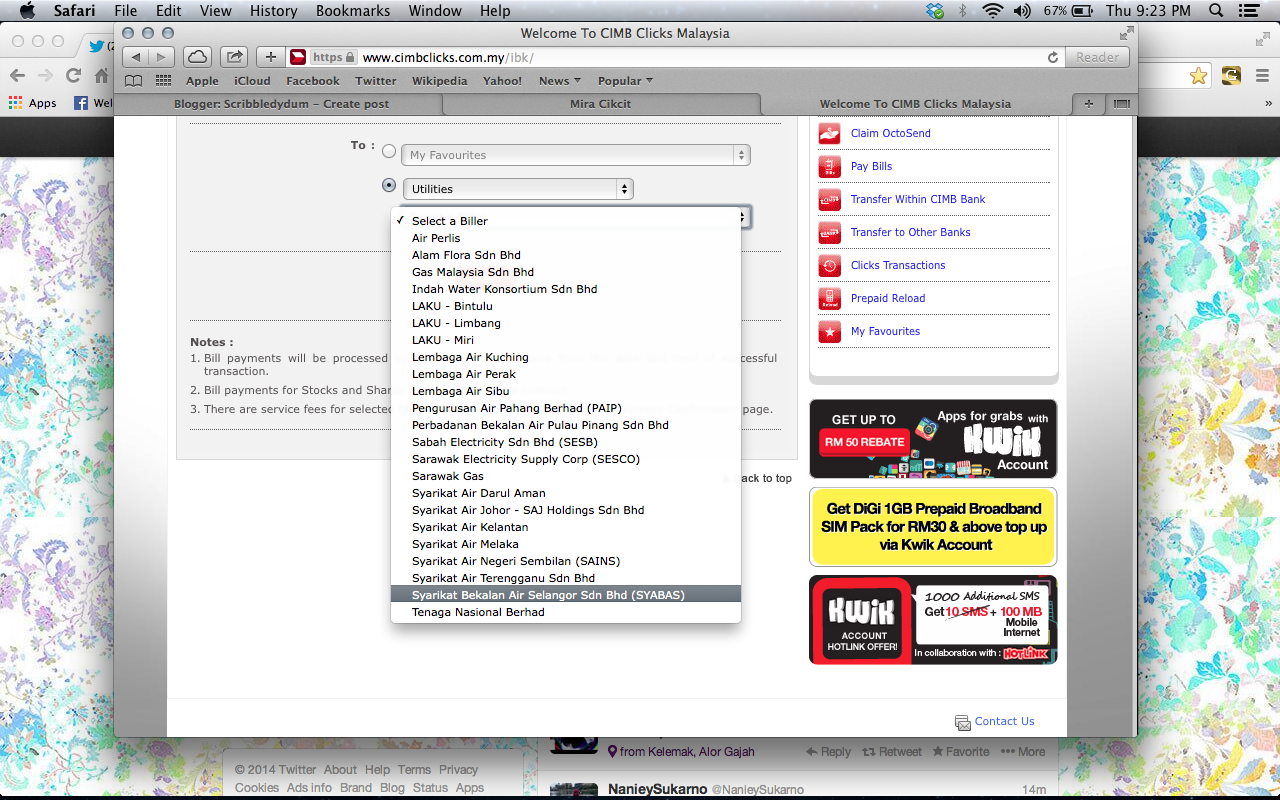Open the Apple menu
Image resolution: width=1280 pixels, height=800 pixels.
pyautogui.click(x=27, y=11)
